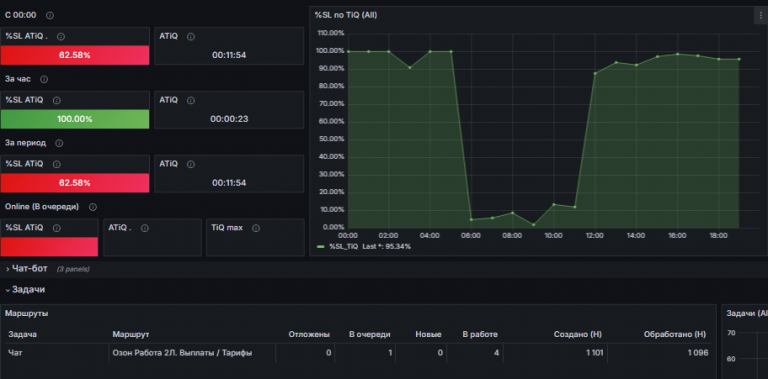This screenshot has height=379, width=768.
Task: Click 00:00:23 ATiQ value under За час
Action: tap(228, 119)
